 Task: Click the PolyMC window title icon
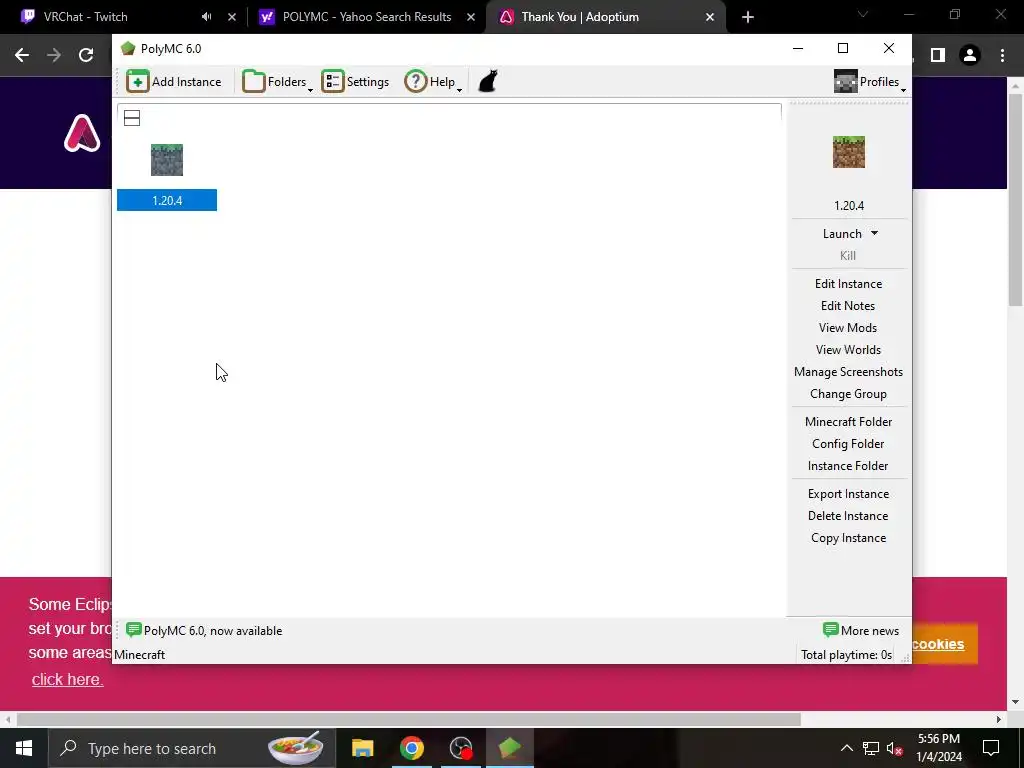coord(128,48)
